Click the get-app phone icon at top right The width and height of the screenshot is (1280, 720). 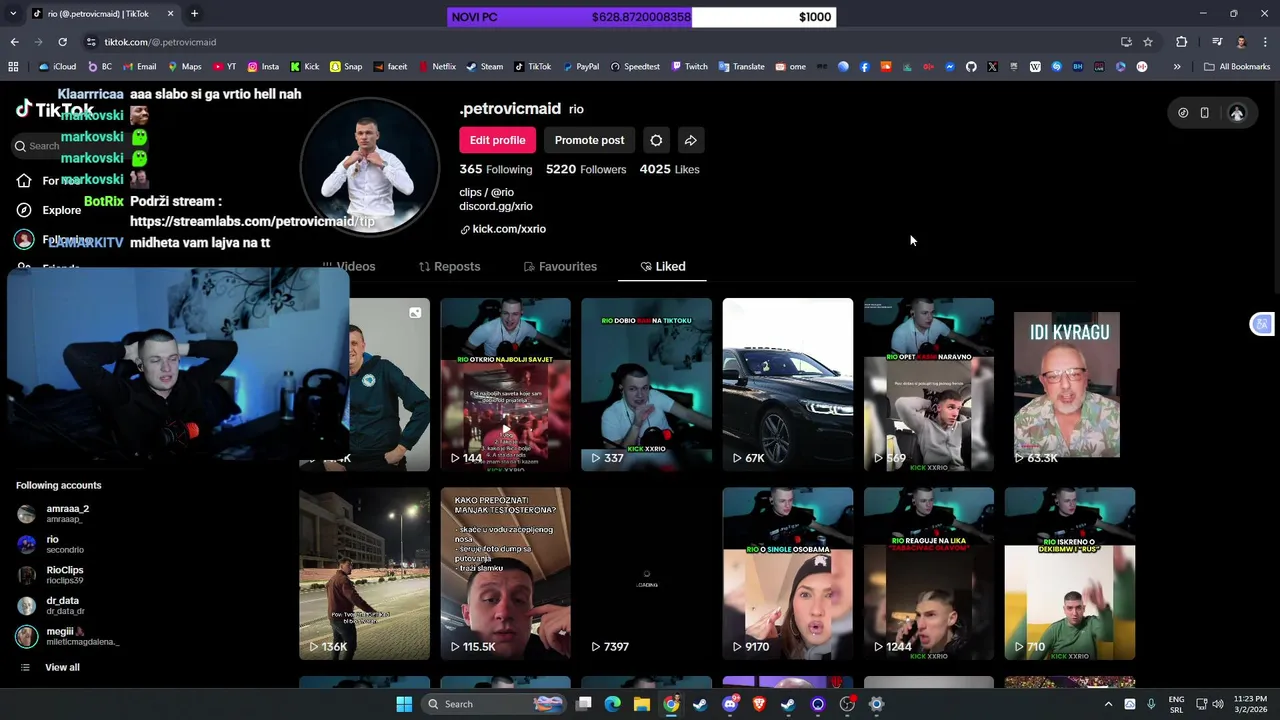(1204, 113)
